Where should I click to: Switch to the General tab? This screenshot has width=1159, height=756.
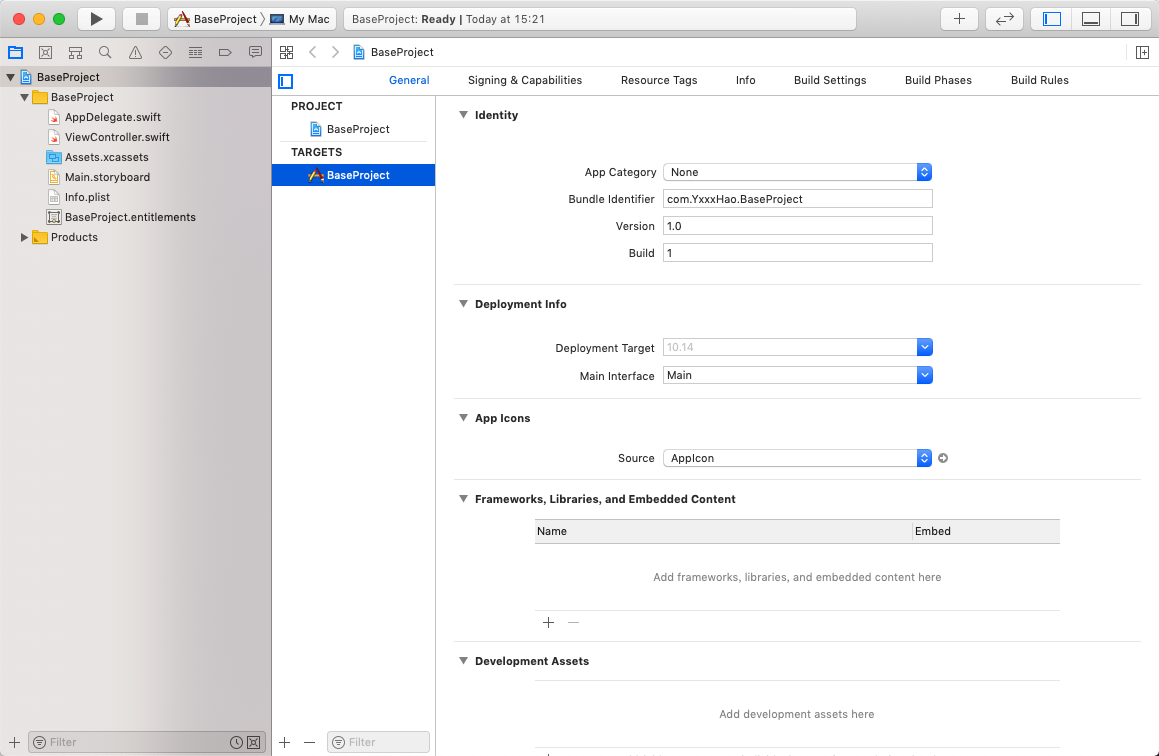[x=409, y=80]
